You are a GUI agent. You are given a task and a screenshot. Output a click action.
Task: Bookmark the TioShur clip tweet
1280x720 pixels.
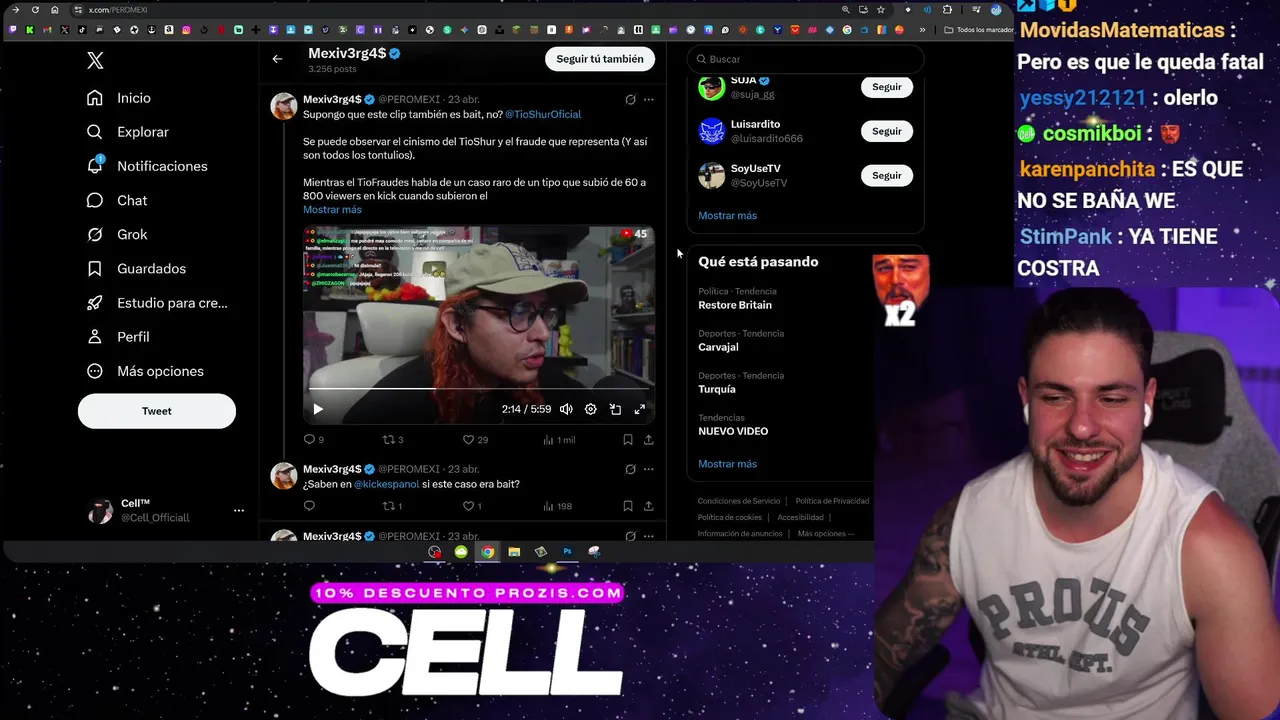[627, 439]
